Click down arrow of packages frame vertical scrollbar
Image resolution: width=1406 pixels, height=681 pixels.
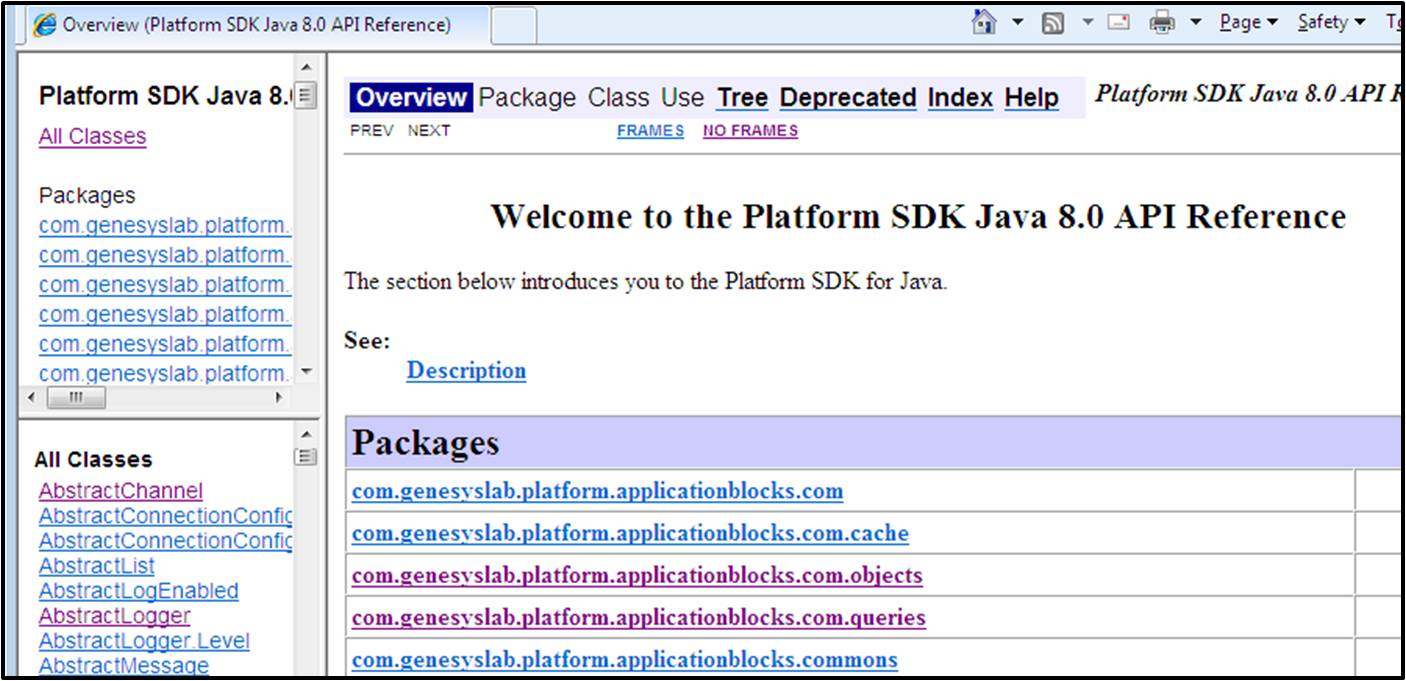306,372
